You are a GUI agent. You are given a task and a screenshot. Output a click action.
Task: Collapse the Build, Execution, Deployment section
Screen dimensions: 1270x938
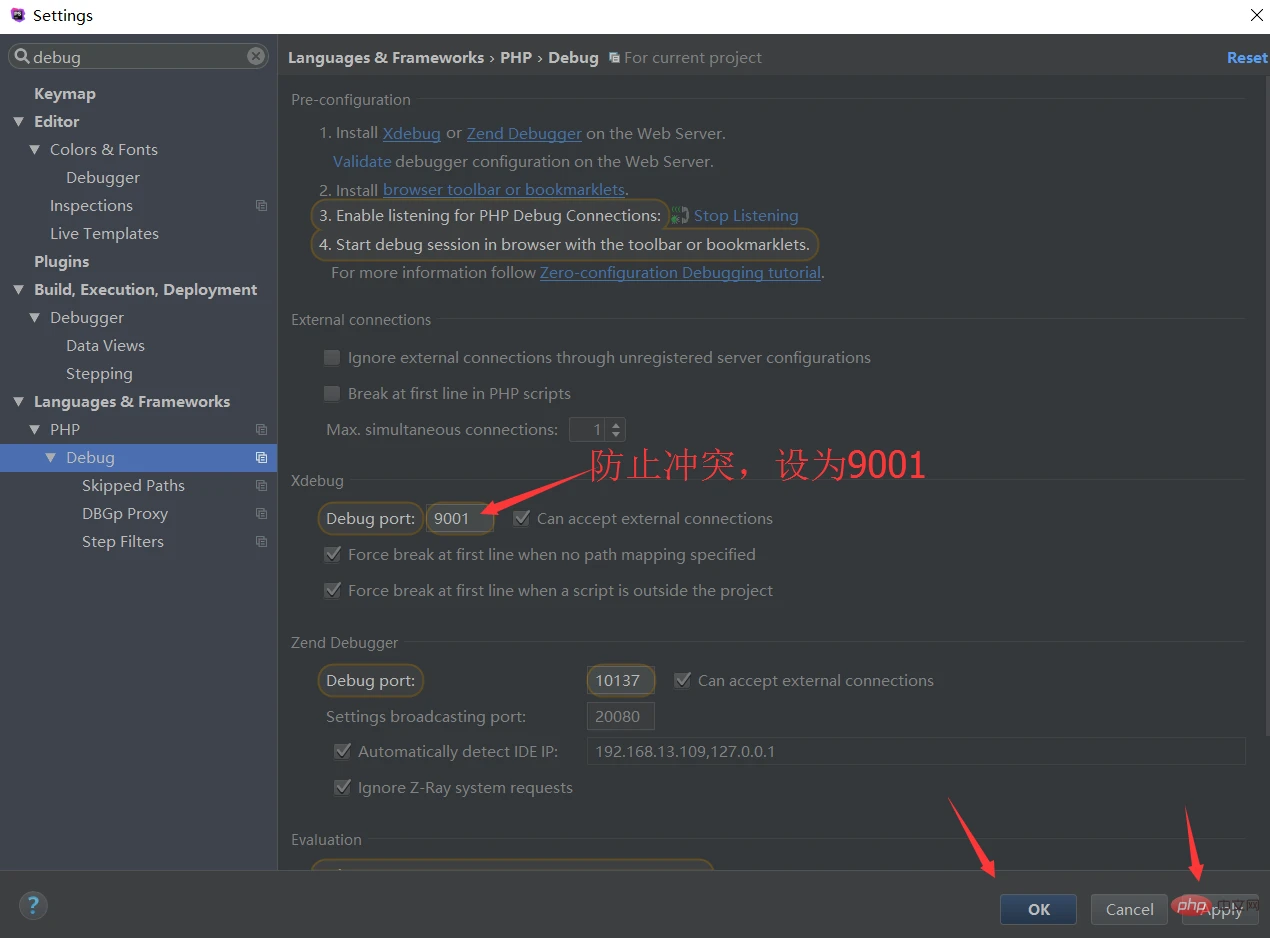pyautogui.click(x=18, y=289)
